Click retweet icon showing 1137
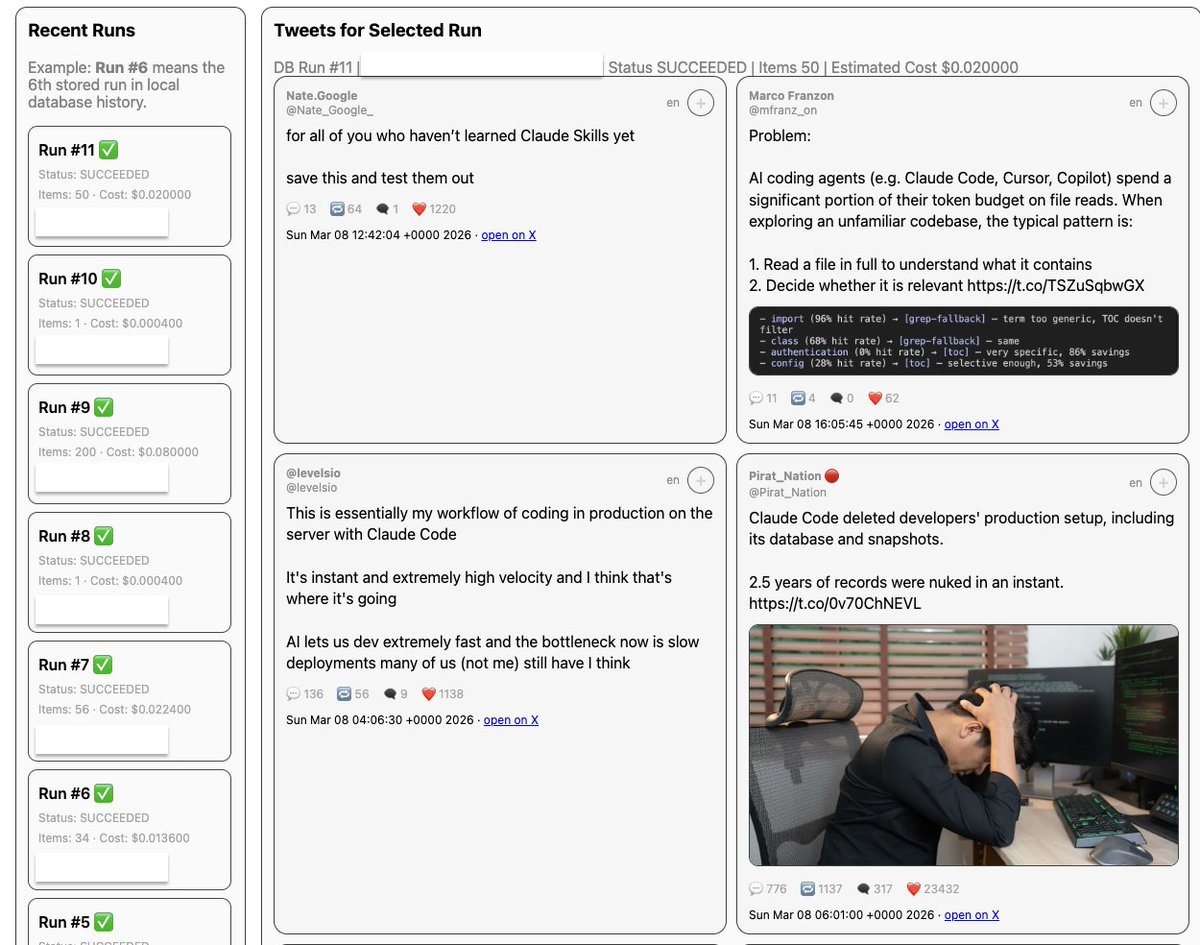Viewport: 1200px width, 945px height. point(807,889)
